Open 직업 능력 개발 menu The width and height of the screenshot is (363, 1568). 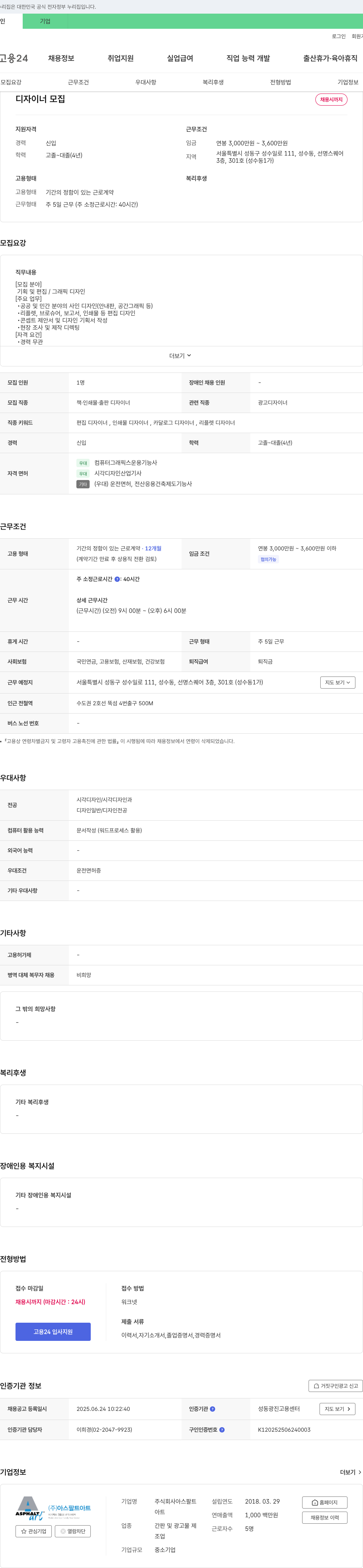tap(248, 58)
